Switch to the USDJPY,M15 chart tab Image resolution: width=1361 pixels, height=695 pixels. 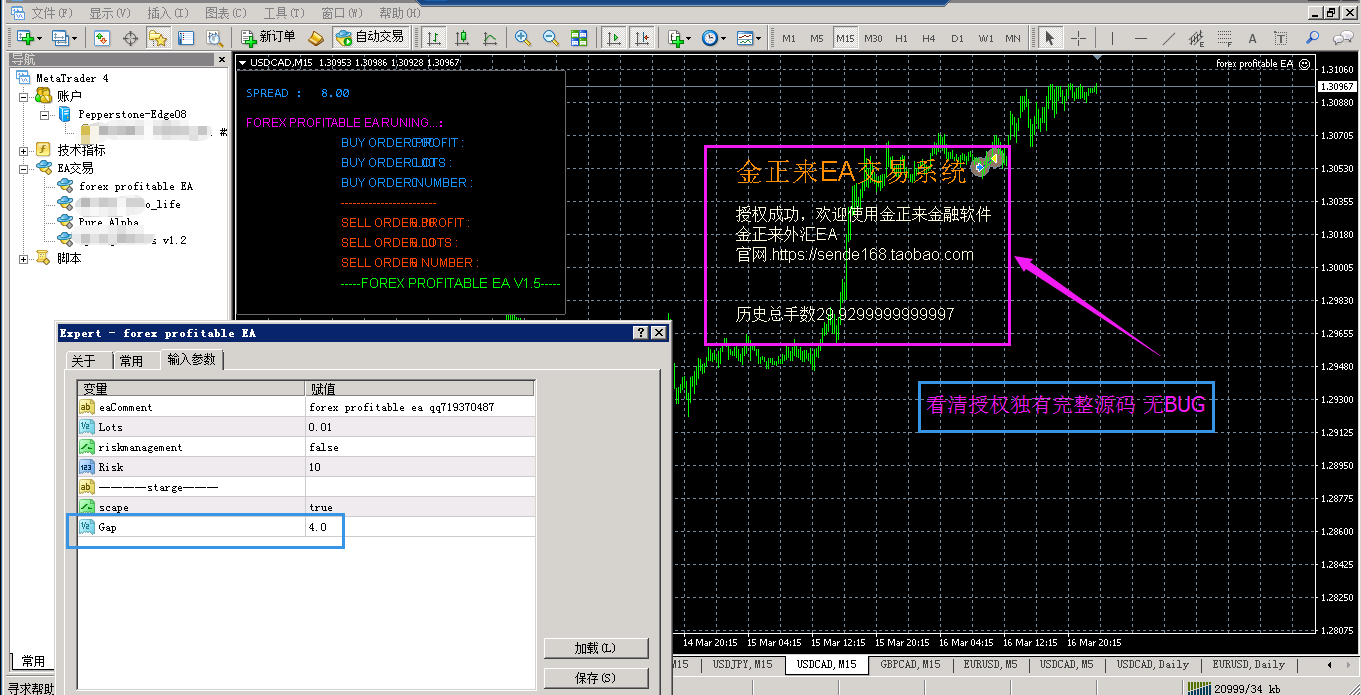pos(742,664)
